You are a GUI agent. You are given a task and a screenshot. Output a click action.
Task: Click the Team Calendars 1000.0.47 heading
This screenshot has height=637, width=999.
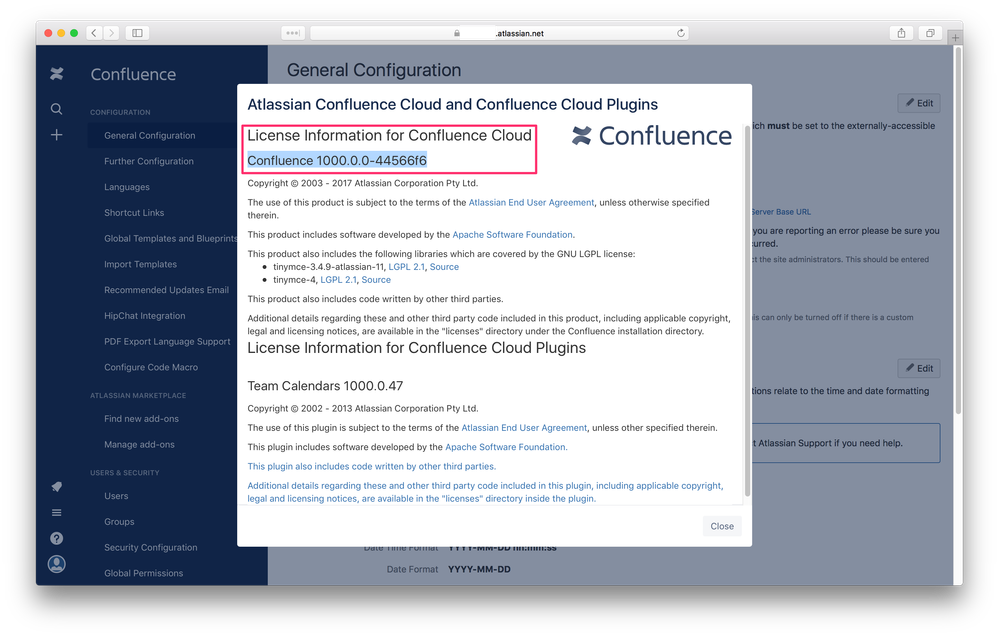click(x=325, y=386)
